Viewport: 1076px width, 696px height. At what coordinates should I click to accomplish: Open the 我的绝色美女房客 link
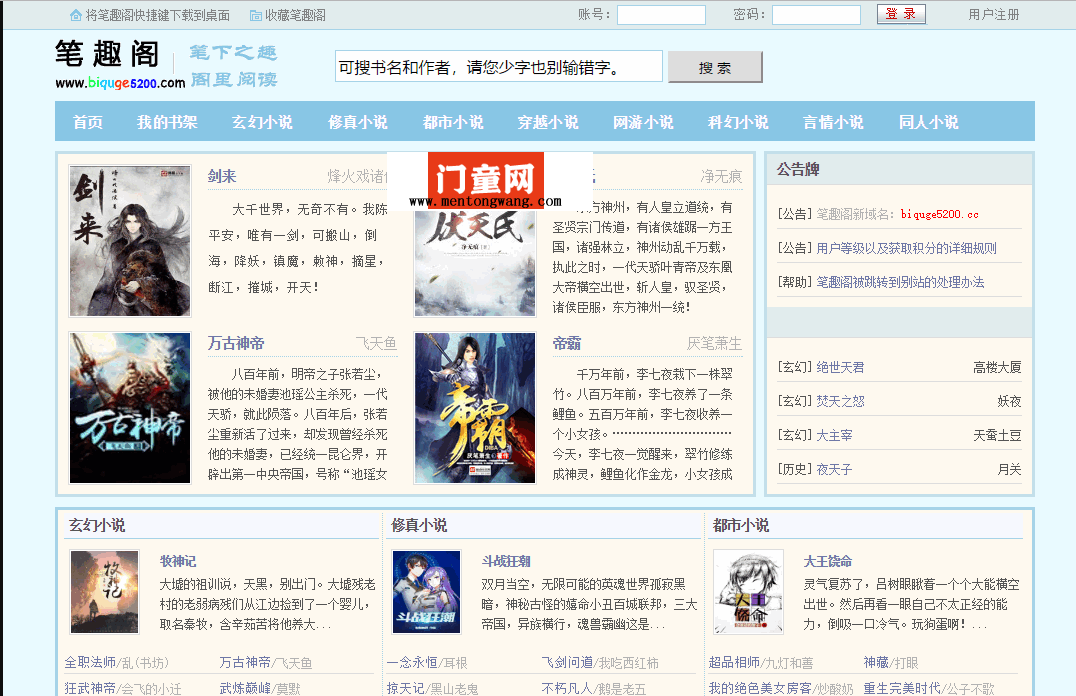pos(760,688)
